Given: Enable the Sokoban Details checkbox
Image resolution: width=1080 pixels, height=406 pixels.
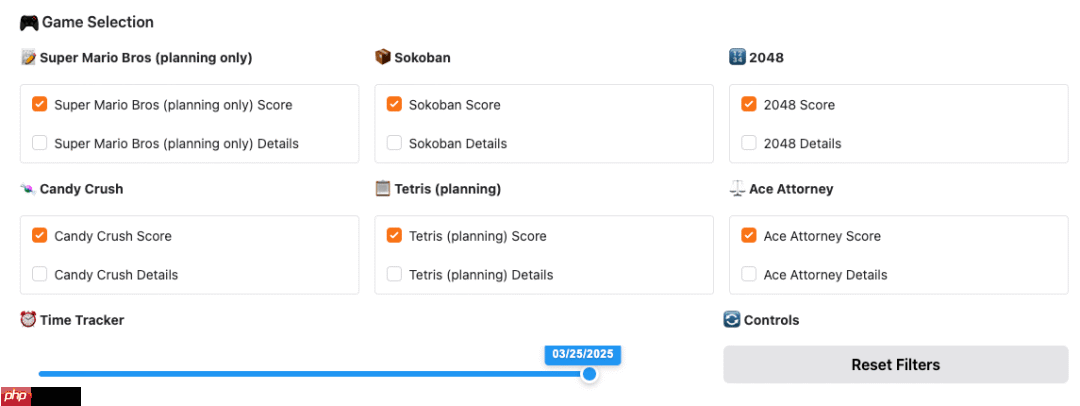Looking at the screenshot, I should pyautogui.click(x=394, y=143).
